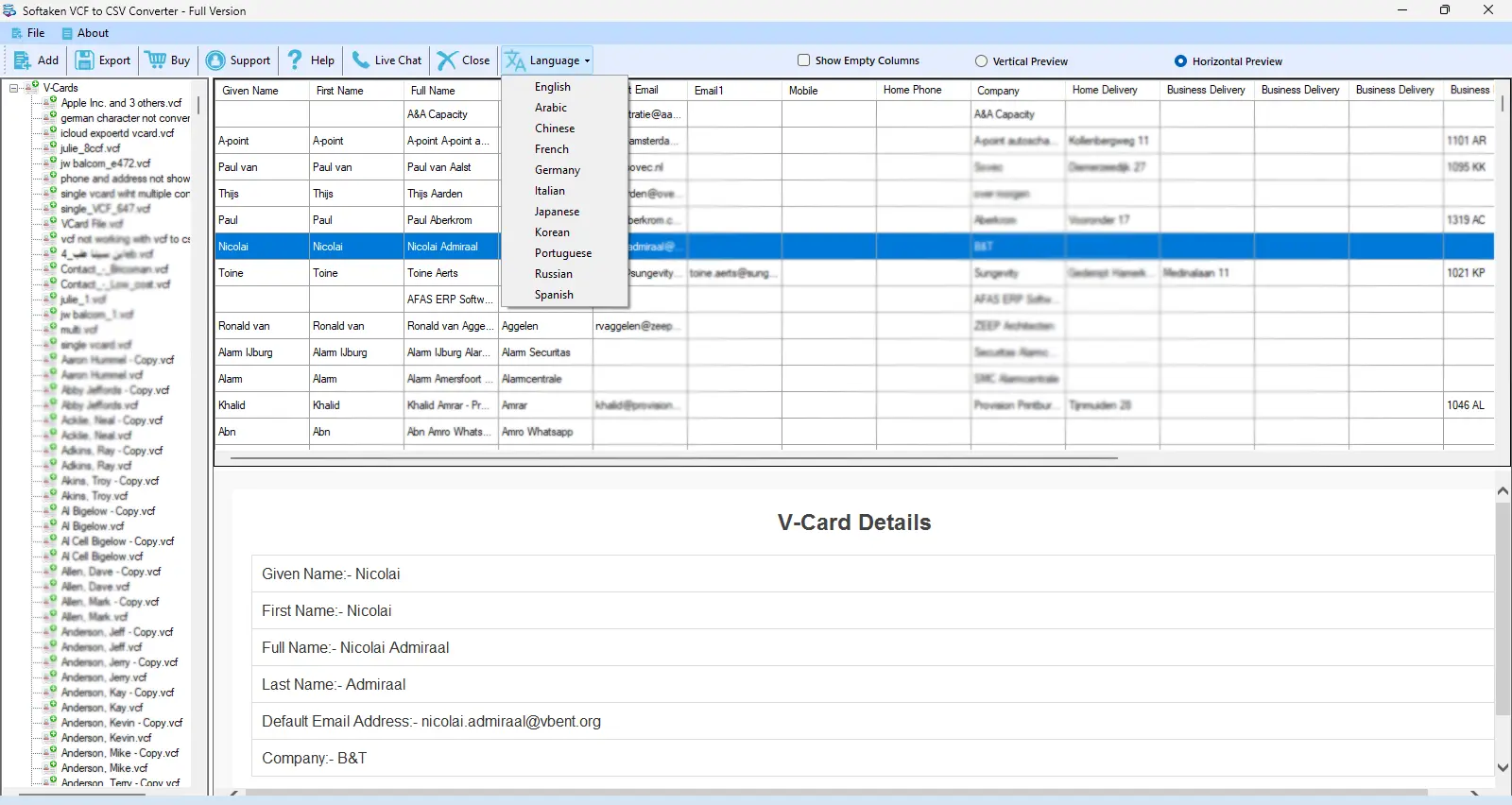Click the Help question mark icon
The width and height of the screenshot is (1512, 805).
tap(295, 60)
